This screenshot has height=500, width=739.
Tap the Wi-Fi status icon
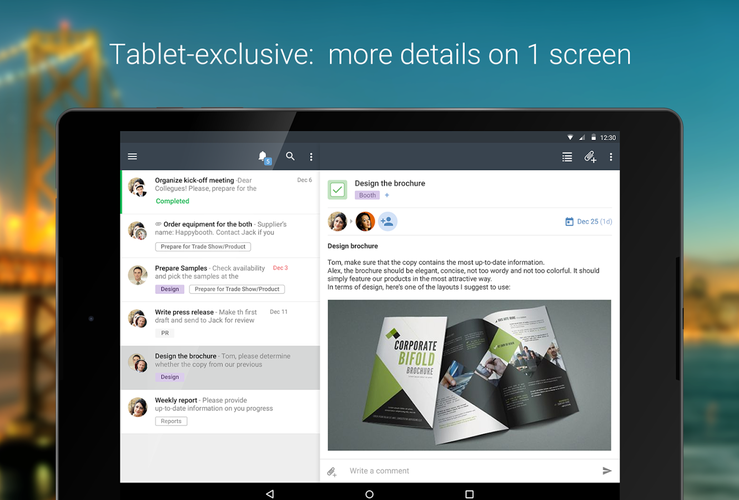(570, 138)
